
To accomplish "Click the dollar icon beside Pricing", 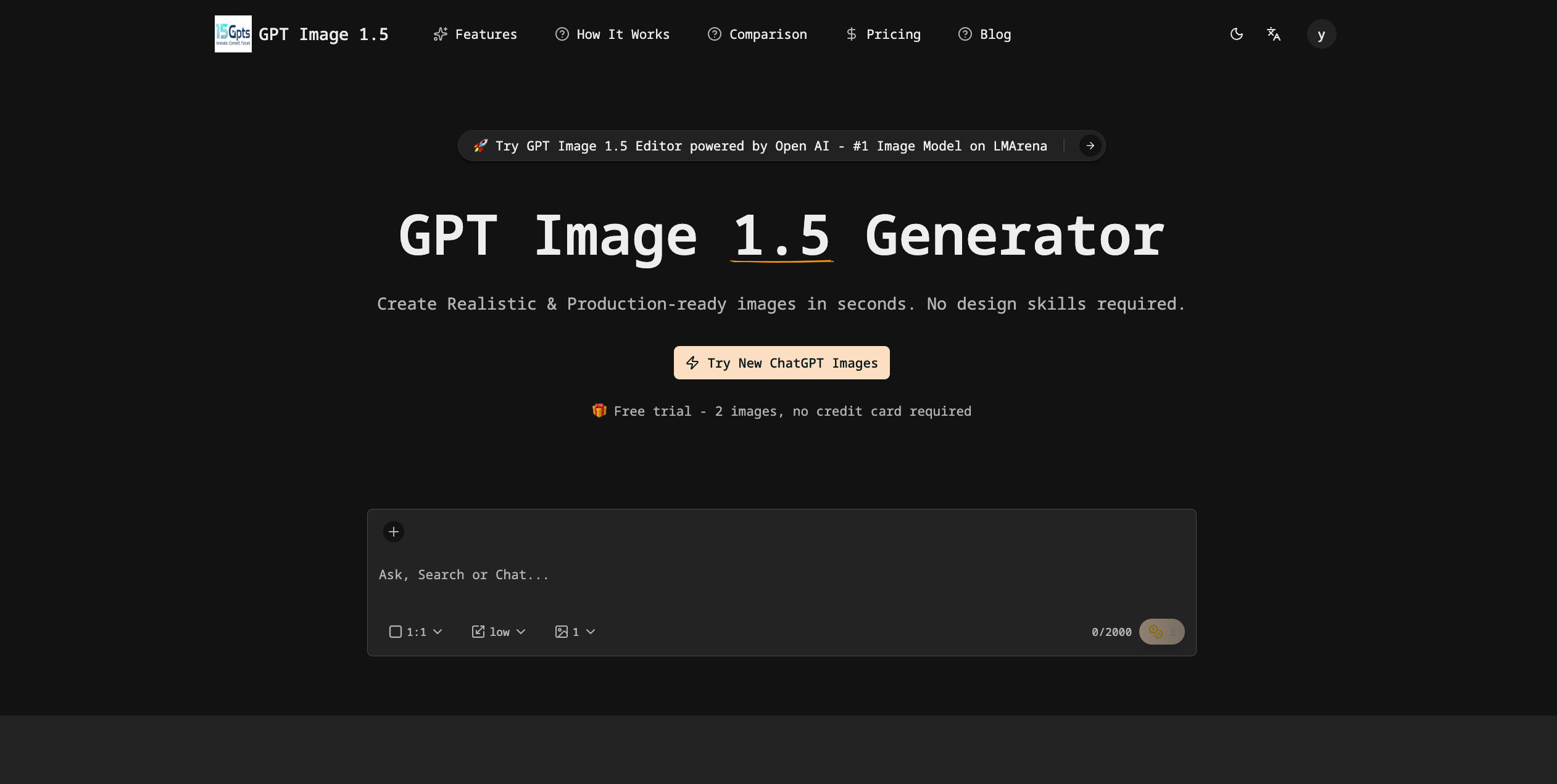I will pyautogui.click(x=851, y=35).
